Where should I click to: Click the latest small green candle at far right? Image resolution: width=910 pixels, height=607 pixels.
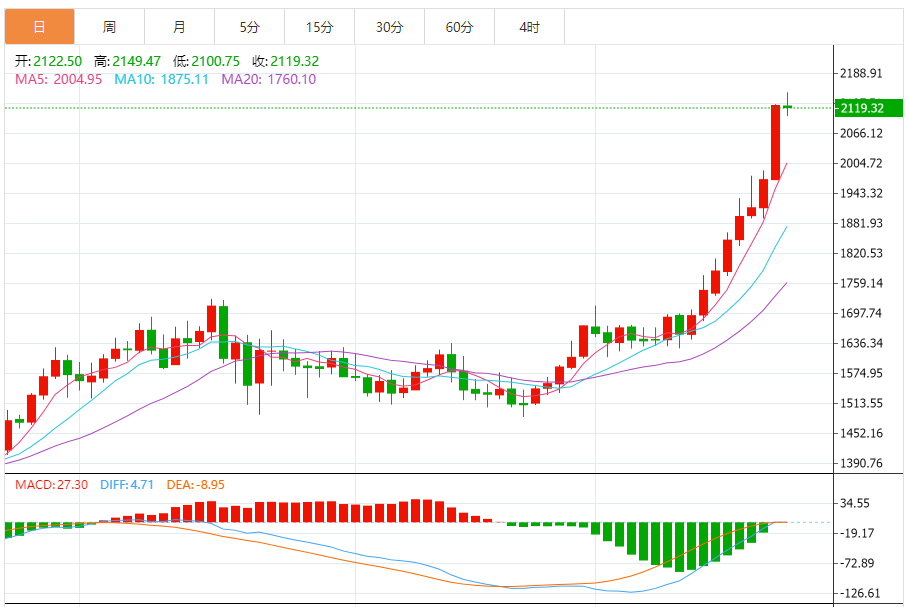click(x=788, y=106)
